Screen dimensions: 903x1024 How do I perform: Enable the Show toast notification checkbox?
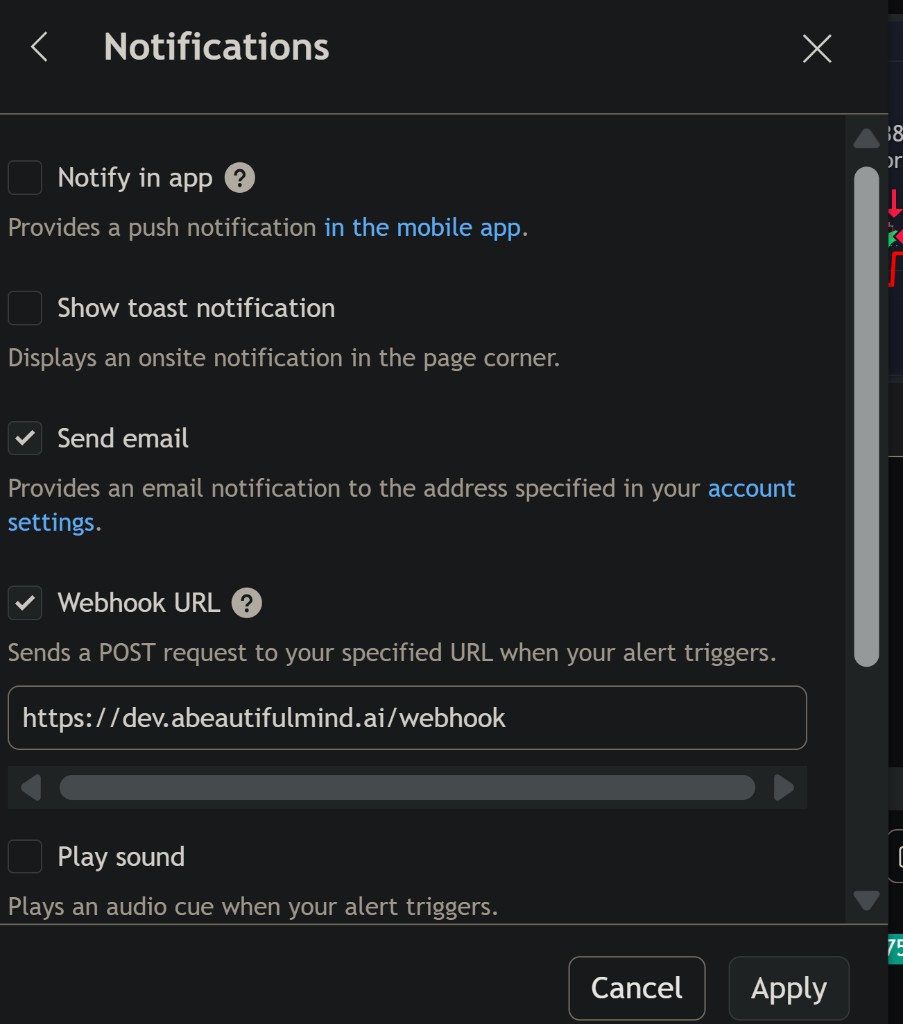coord(25,308)
